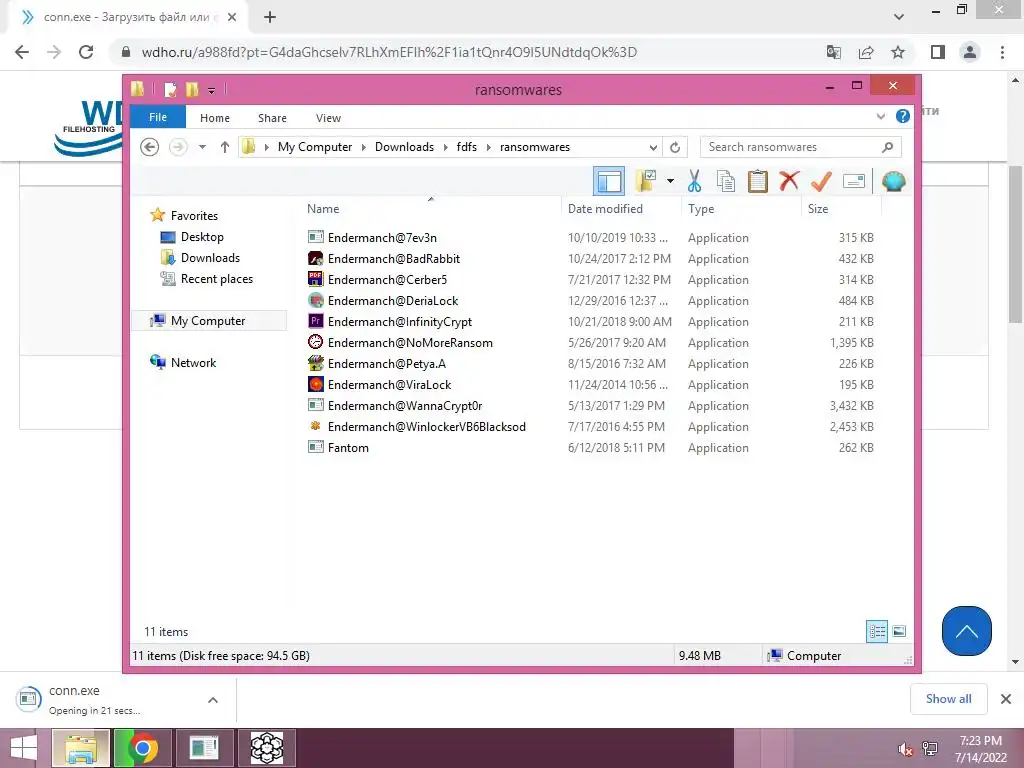Open a new browser tab
Image resolution: width=1024 pixels, height=768 pixels.
tap(270, 18)
